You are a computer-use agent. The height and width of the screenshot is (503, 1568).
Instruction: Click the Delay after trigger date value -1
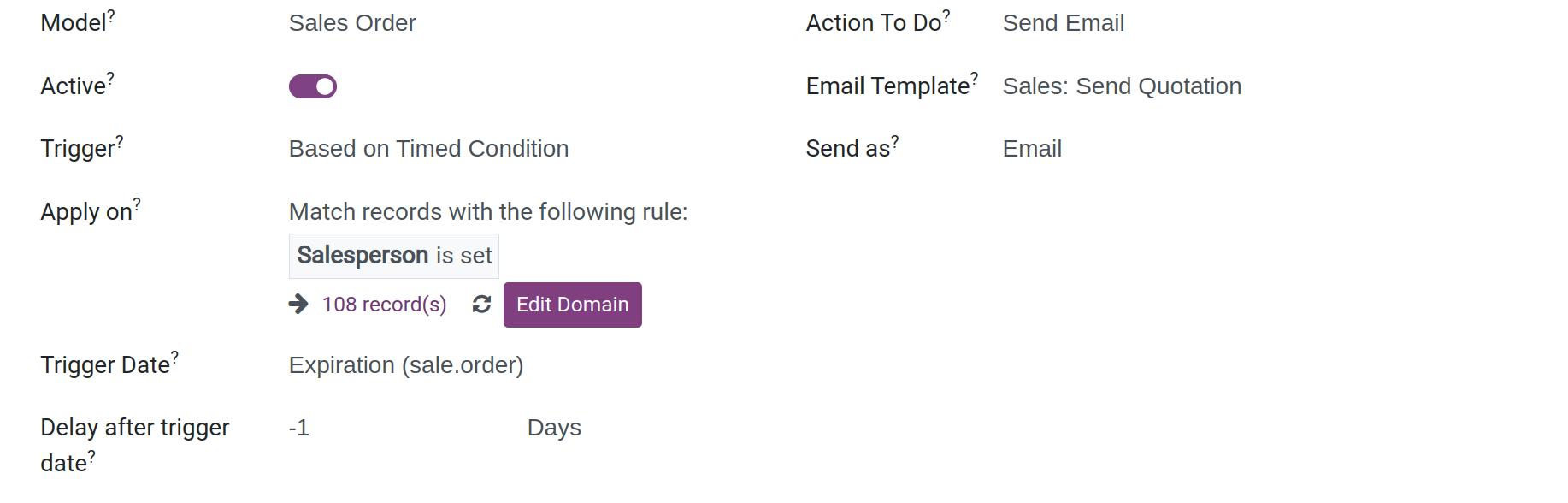[x=299, y=428]
